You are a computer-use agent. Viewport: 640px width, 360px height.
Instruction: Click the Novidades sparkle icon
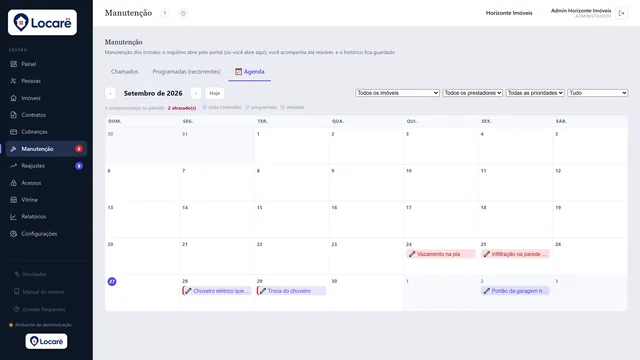pos(17,274)
